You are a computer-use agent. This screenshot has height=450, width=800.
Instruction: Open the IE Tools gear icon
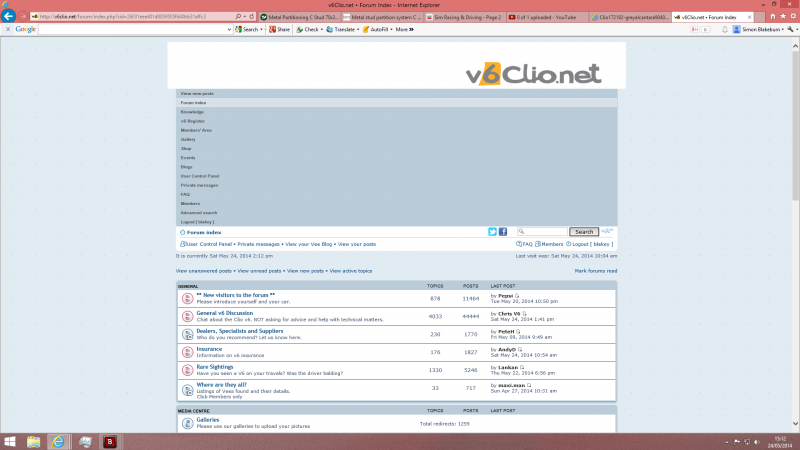(x=793, y=17)
